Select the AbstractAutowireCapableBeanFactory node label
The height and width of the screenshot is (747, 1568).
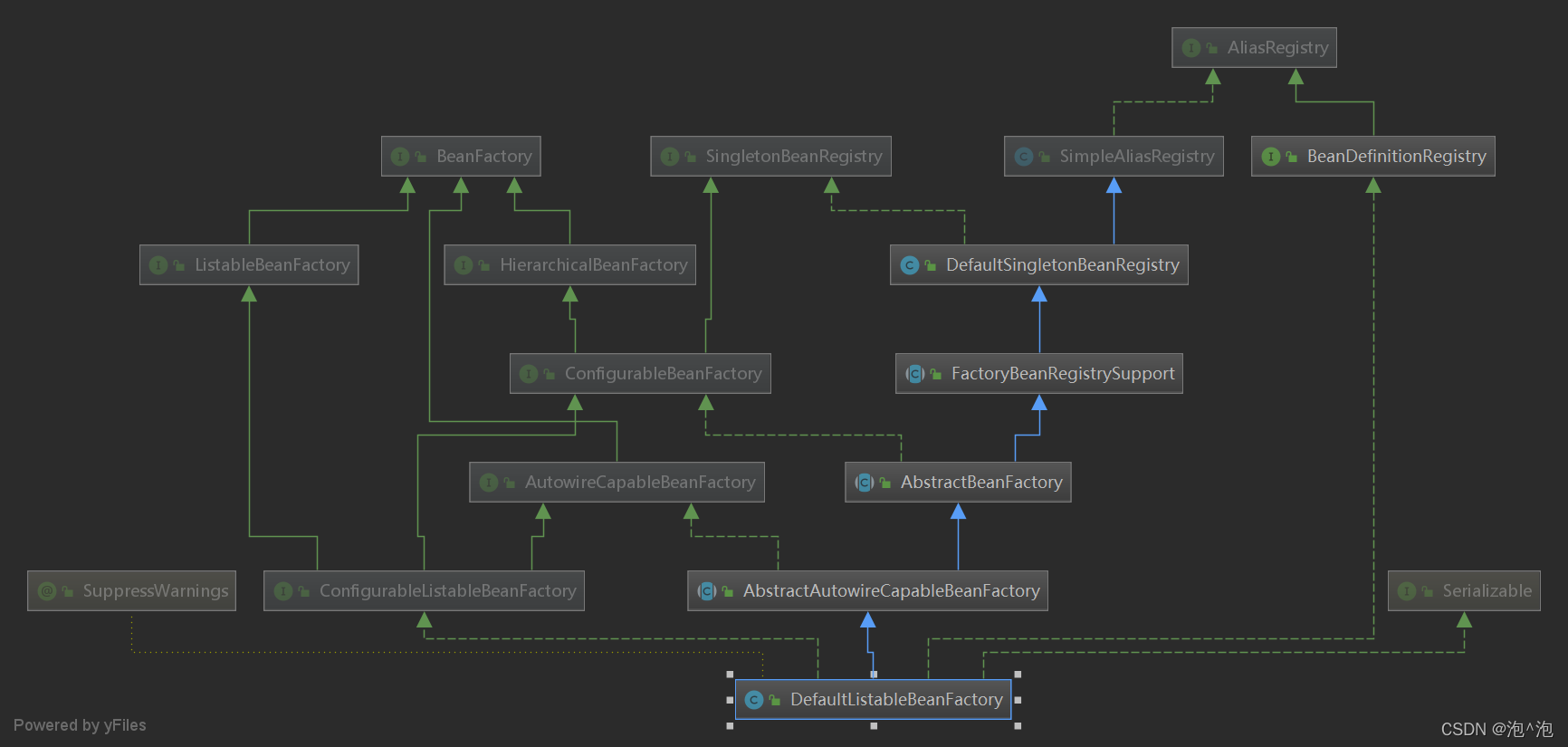[892, 590]
